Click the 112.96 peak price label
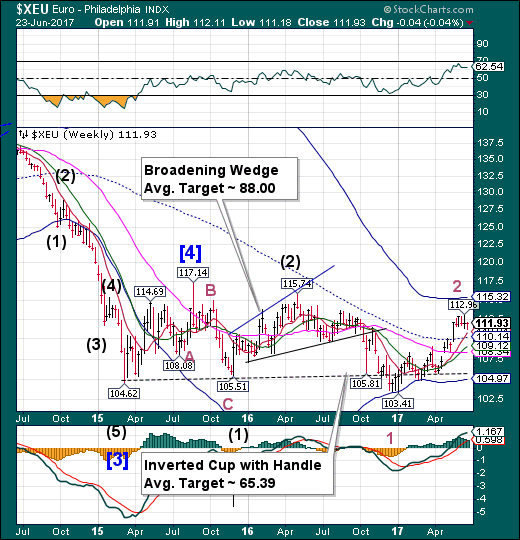Viewport: 520px width, 540px height. (x=464, y=304)
